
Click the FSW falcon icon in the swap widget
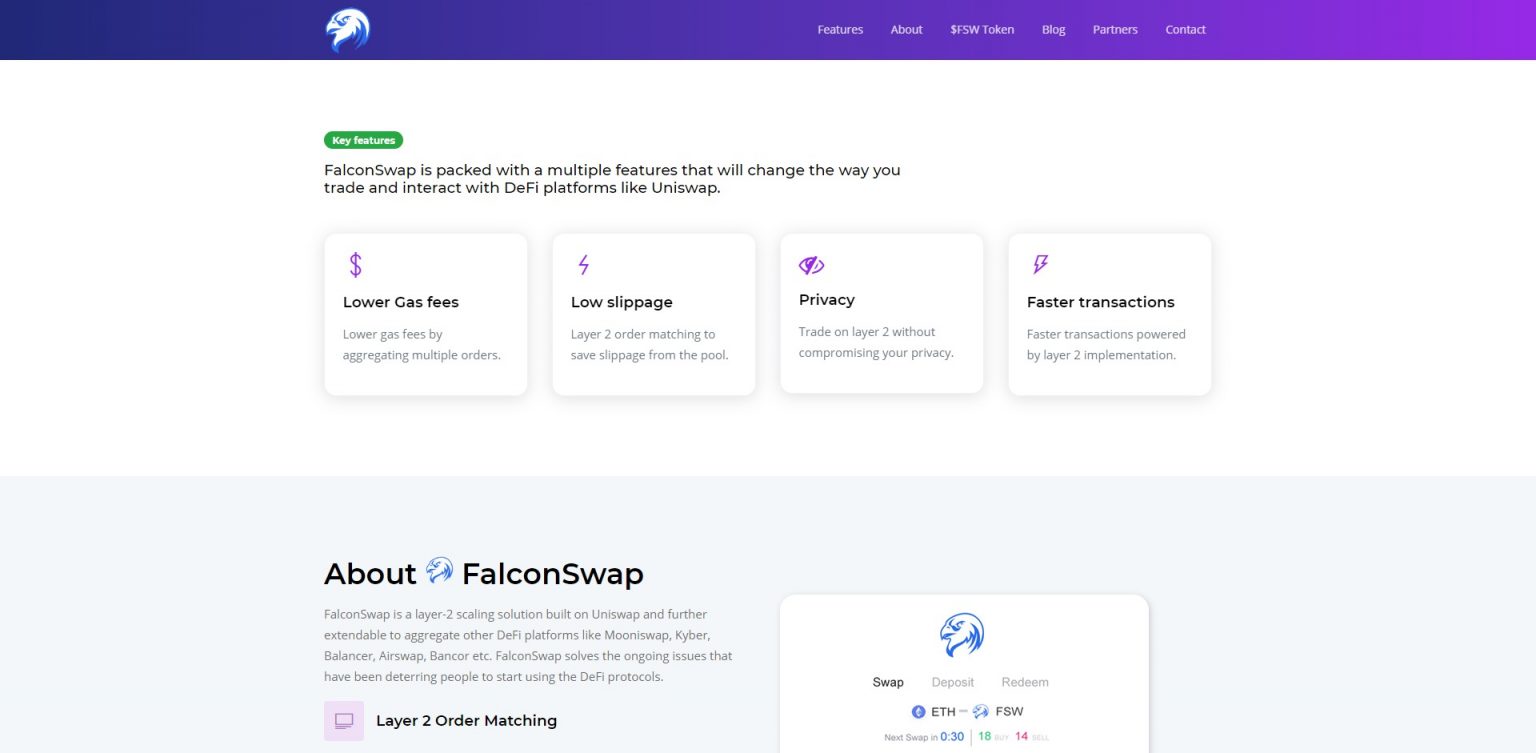point(978,711)
